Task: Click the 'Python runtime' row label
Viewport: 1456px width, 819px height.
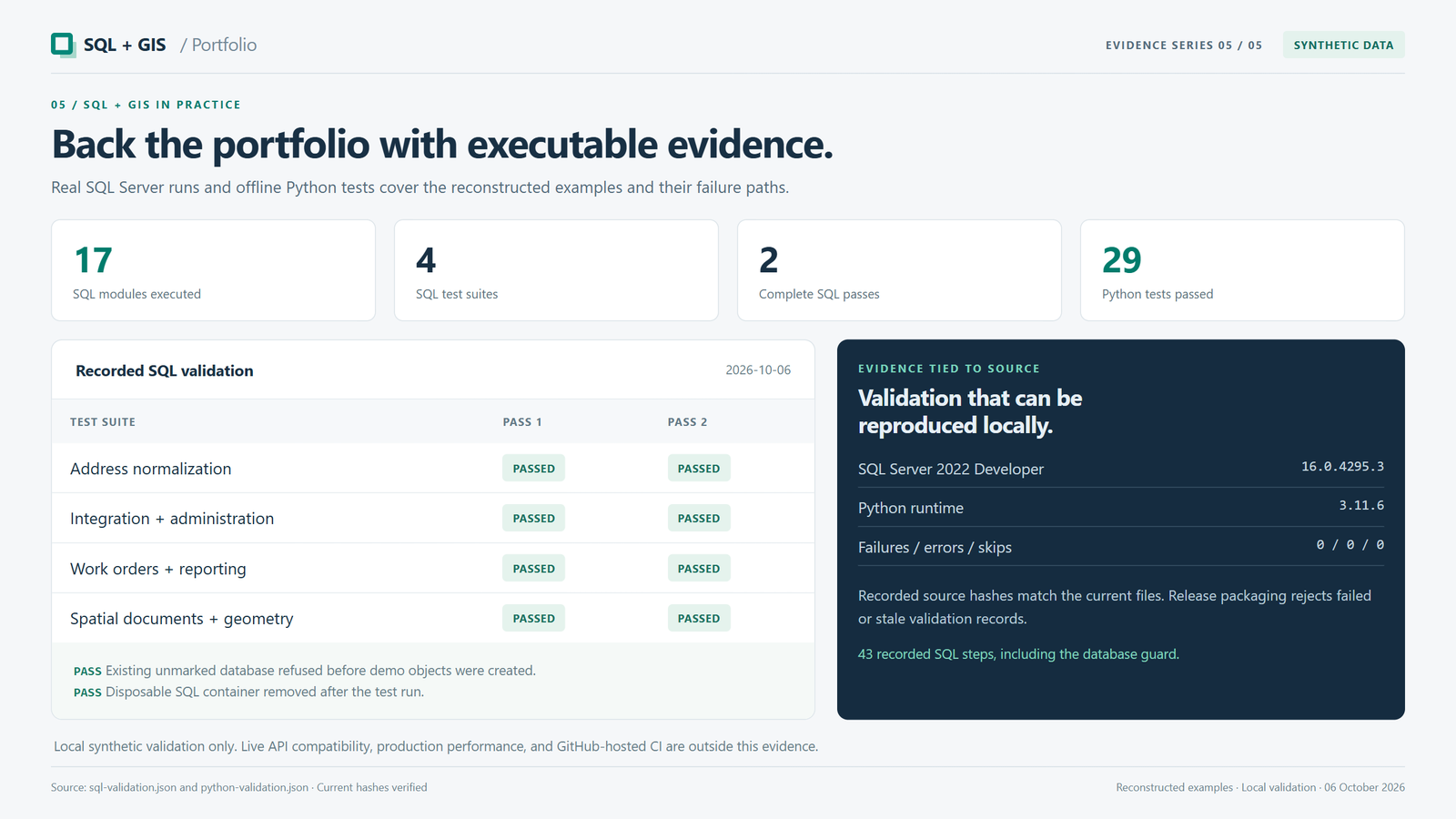Action: 911,509
